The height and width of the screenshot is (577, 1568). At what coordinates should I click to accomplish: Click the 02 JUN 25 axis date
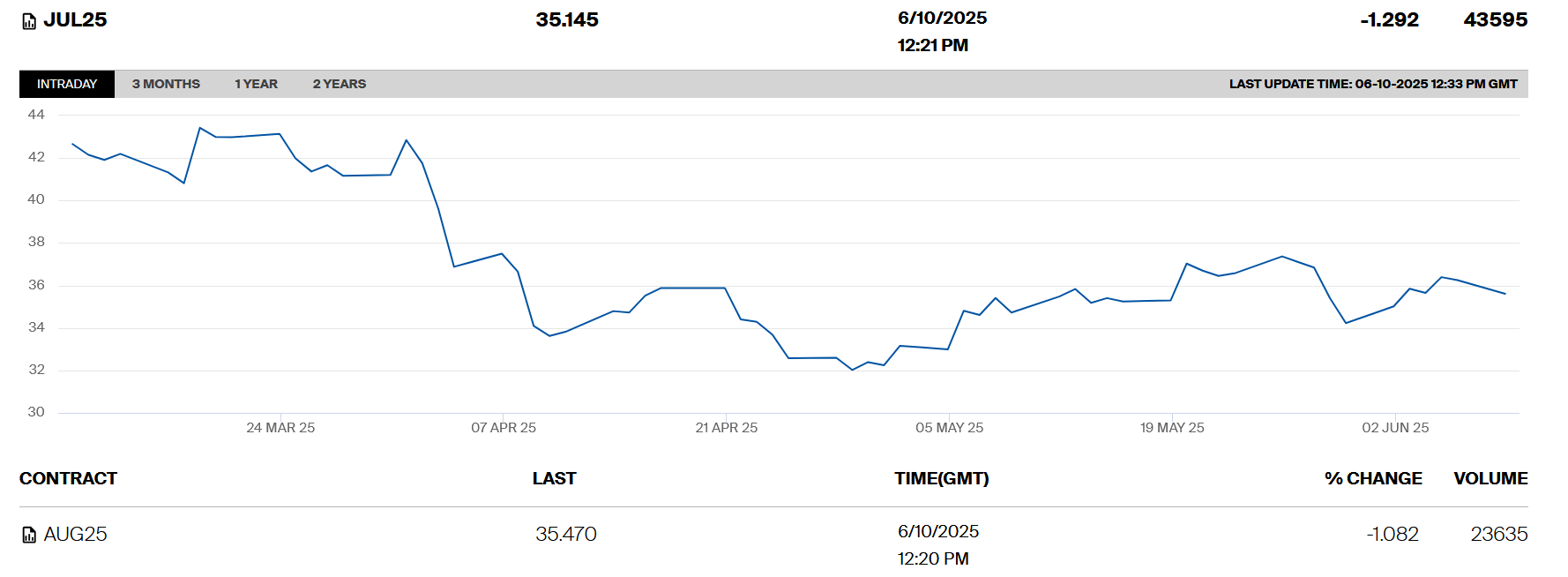(x=1395, y=428)
